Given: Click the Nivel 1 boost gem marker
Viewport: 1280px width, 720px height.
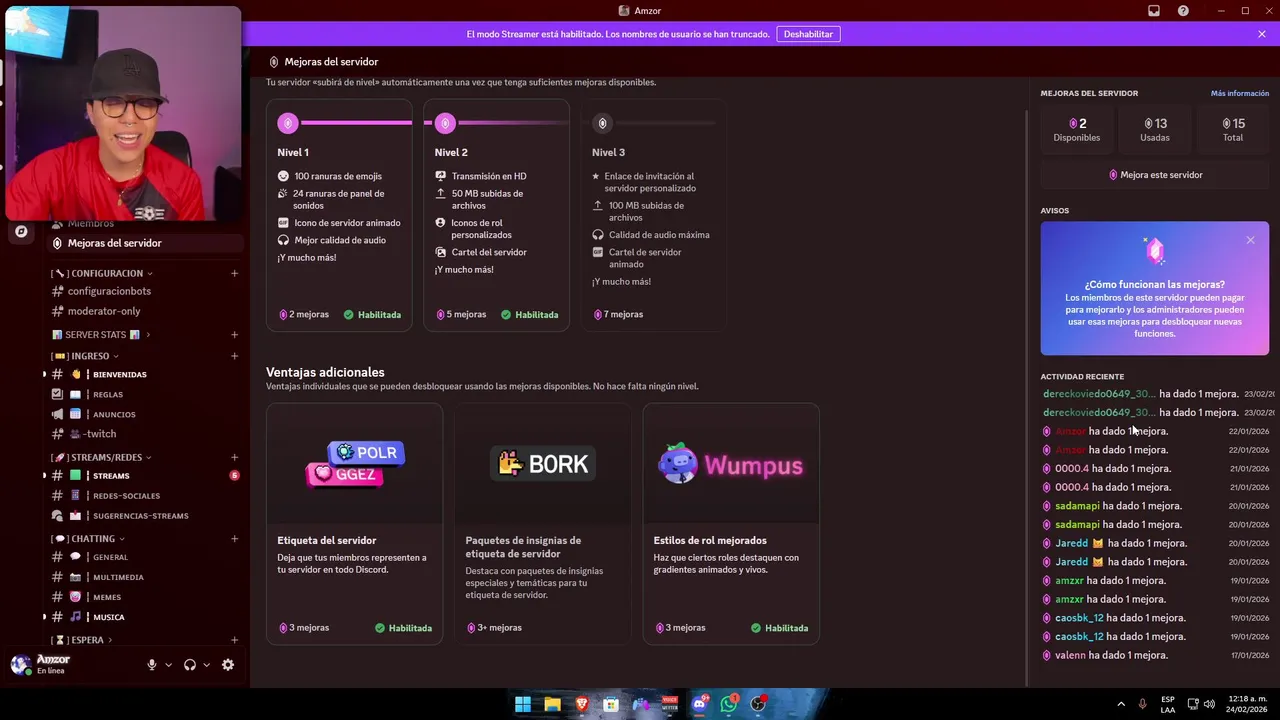Looking at the screenshot, I should pyautogui.click(x=288, y=123).
